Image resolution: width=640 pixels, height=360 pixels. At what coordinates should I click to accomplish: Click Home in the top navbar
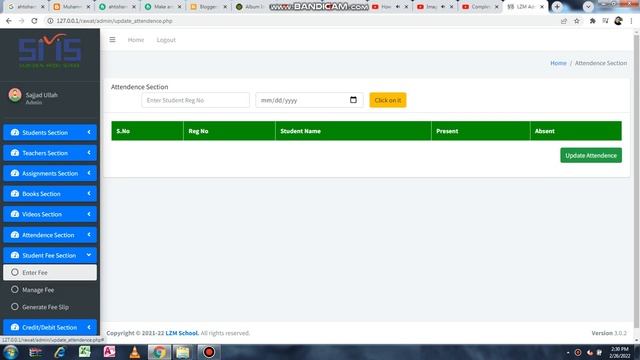click(x=136, y=40)
